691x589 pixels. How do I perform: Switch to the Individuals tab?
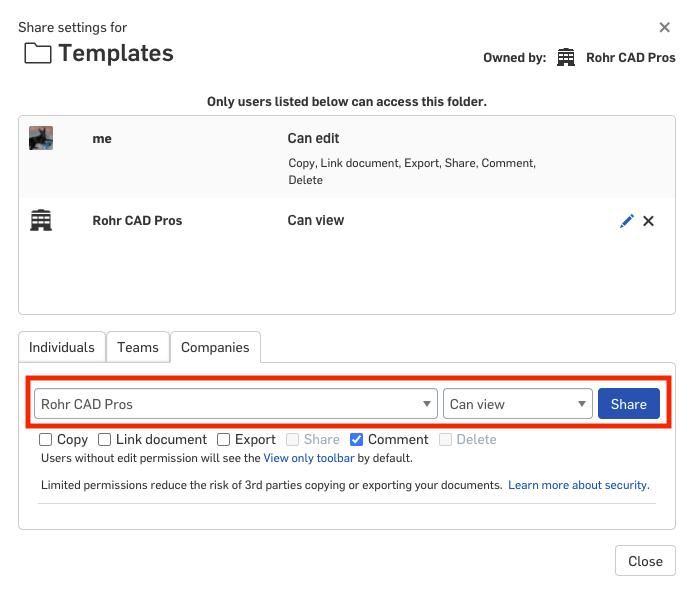[x=62, y=347]
